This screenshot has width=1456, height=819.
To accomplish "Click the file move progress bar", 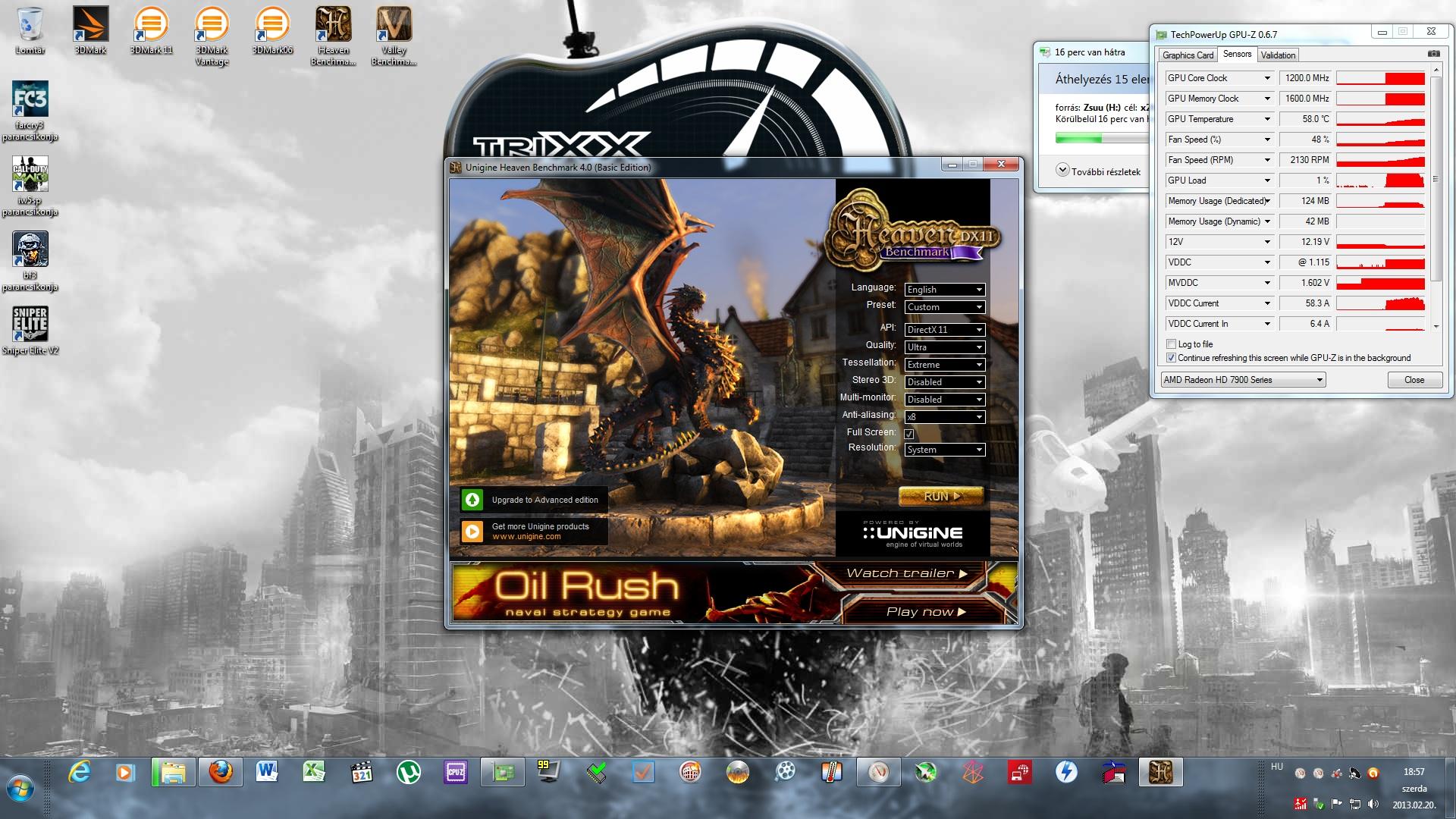I will click(1102, 138).
